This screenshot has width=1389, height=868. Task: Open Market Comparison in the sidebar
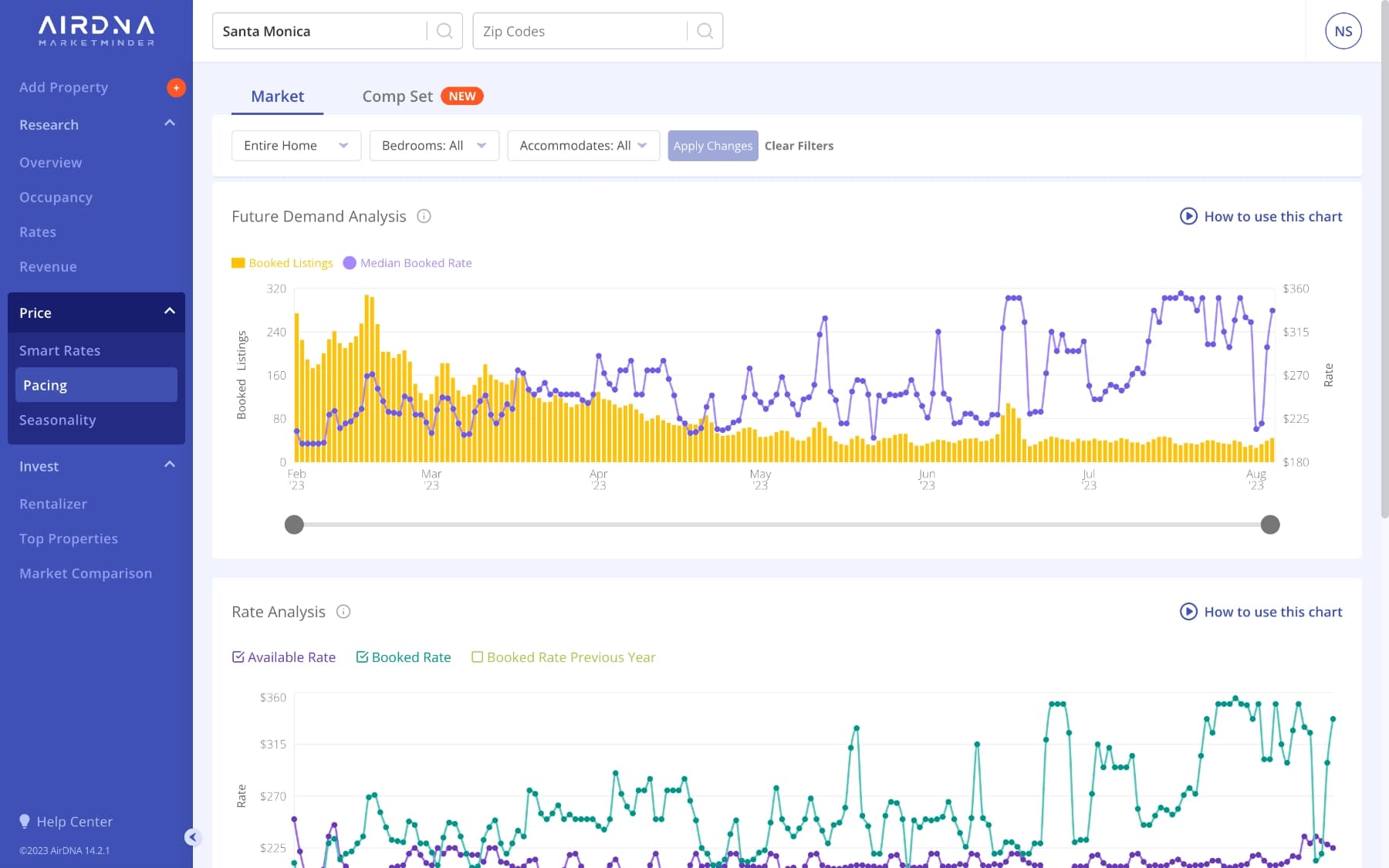tap(86, 573)
